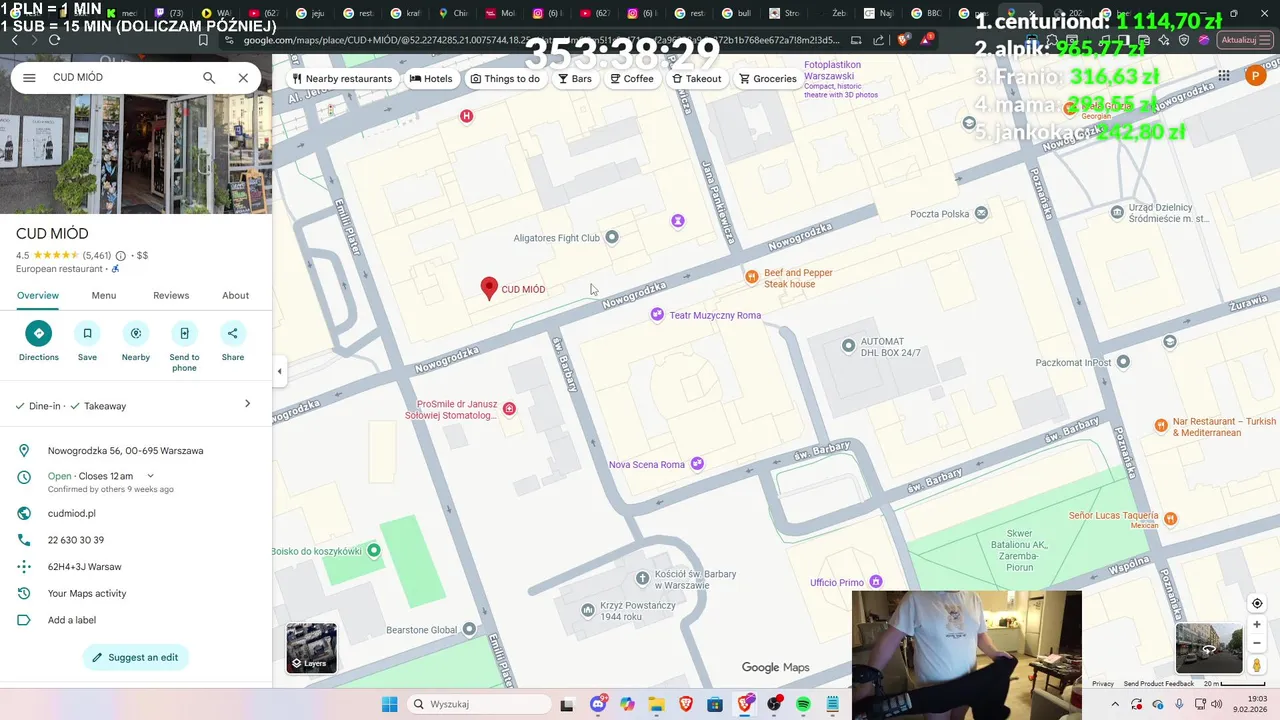This screenshot has height=720, width=1280.
Task: Click Ufficio Primo marker
Action: point(876,582)
